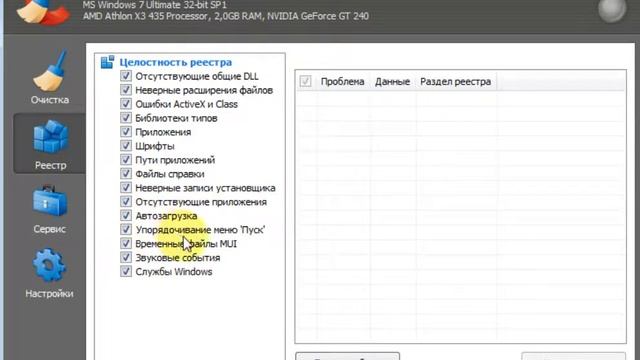This screenshot has width=640, height=360.
Task: Disable Отсутствующие приложения checkbox
Action: (126, 202)
